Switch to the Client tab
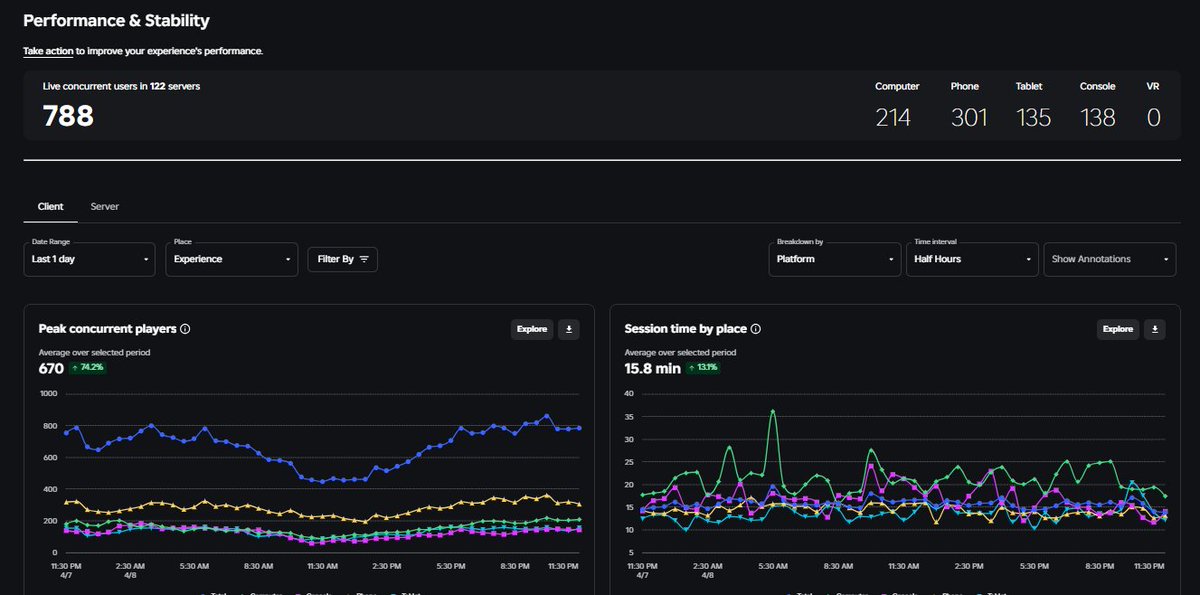 [x=50, y=206]
